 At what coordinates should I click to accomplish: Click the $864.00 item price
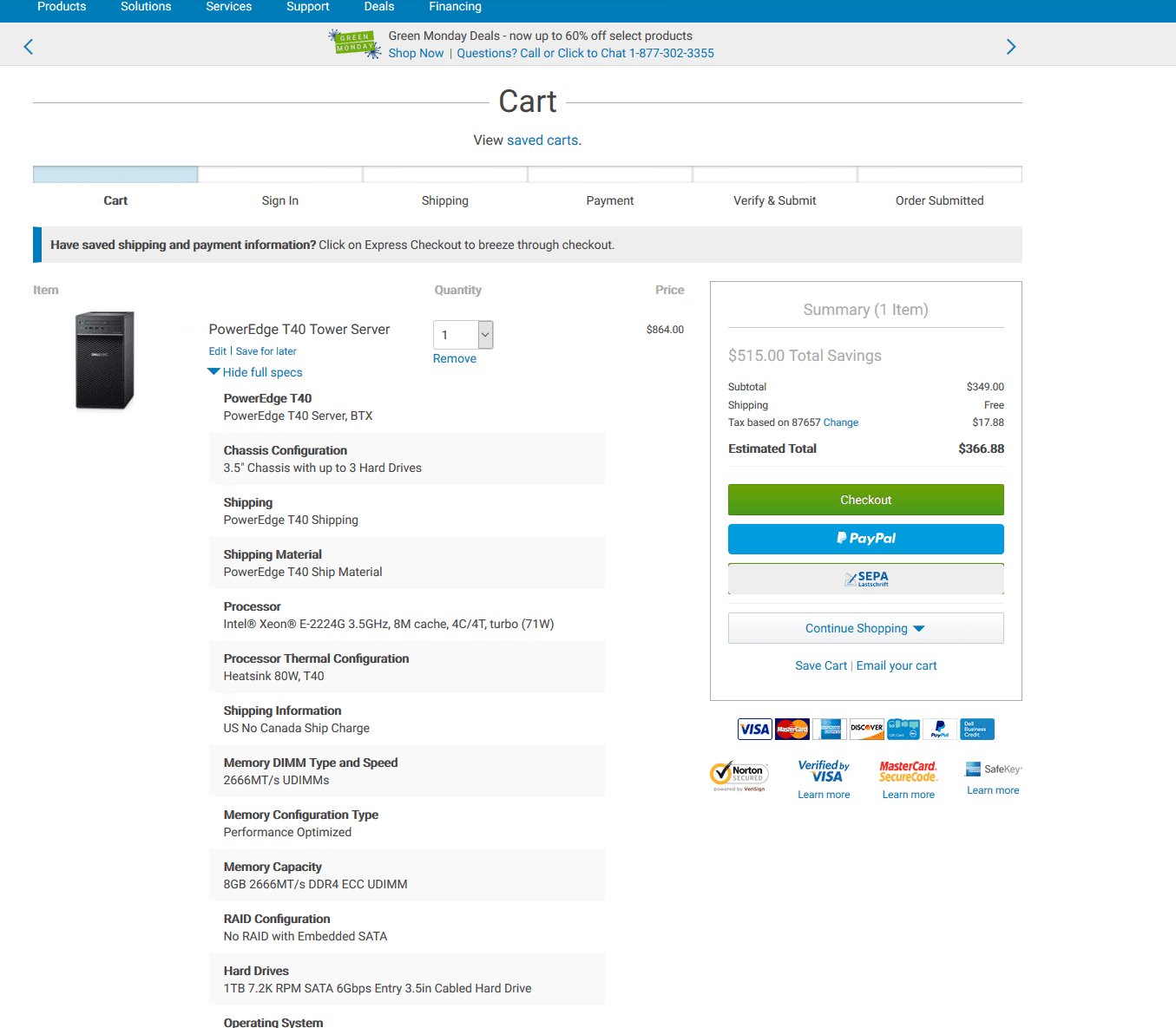(665, 330)
